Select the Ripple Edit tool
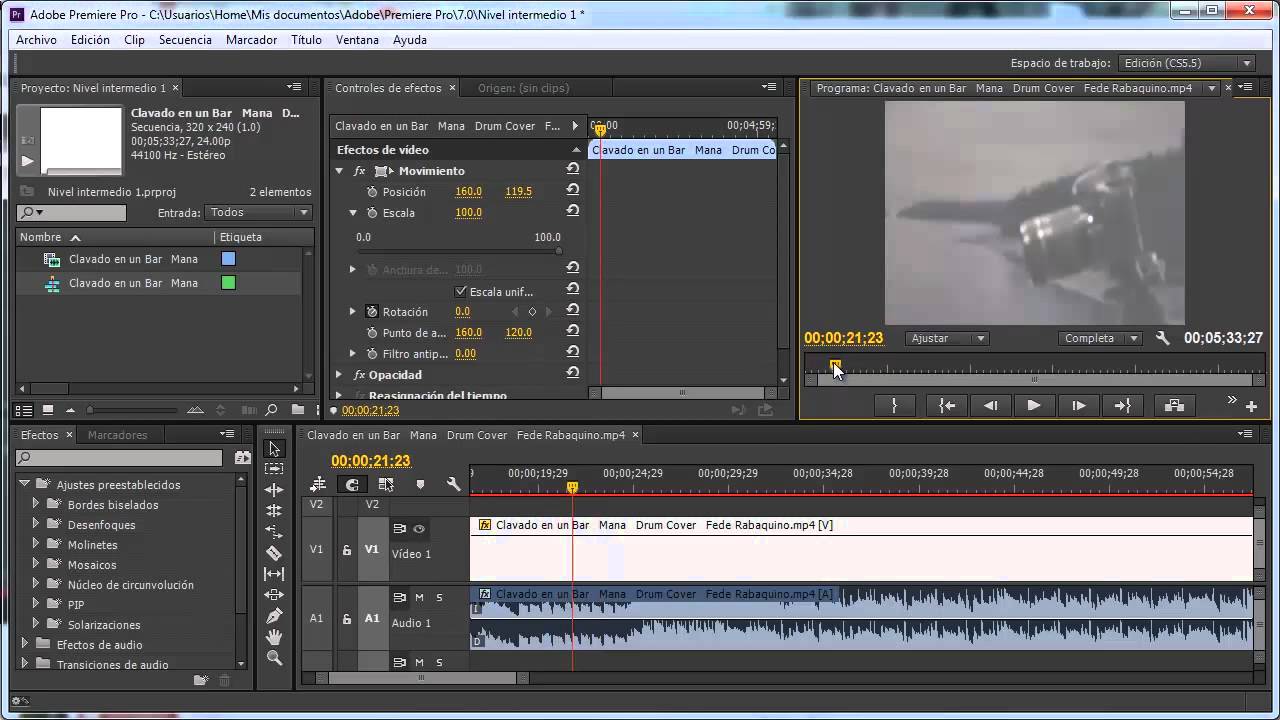The width and height of the screenshot is (1280, 720). tap(274, 490)
